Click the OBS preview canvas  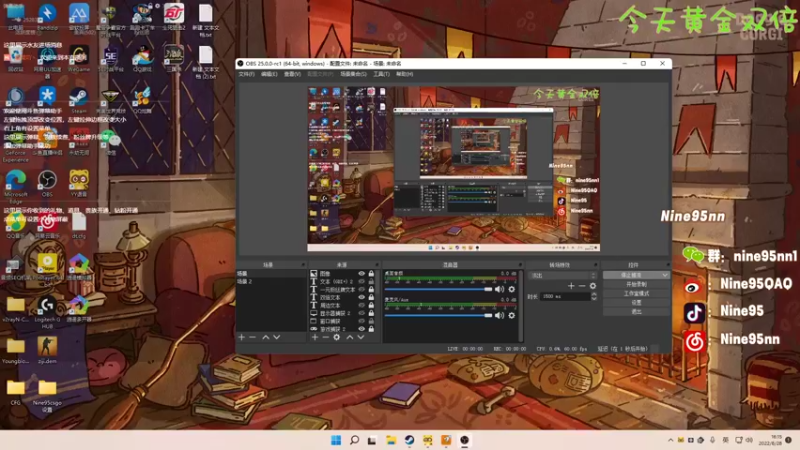(454, 169)
